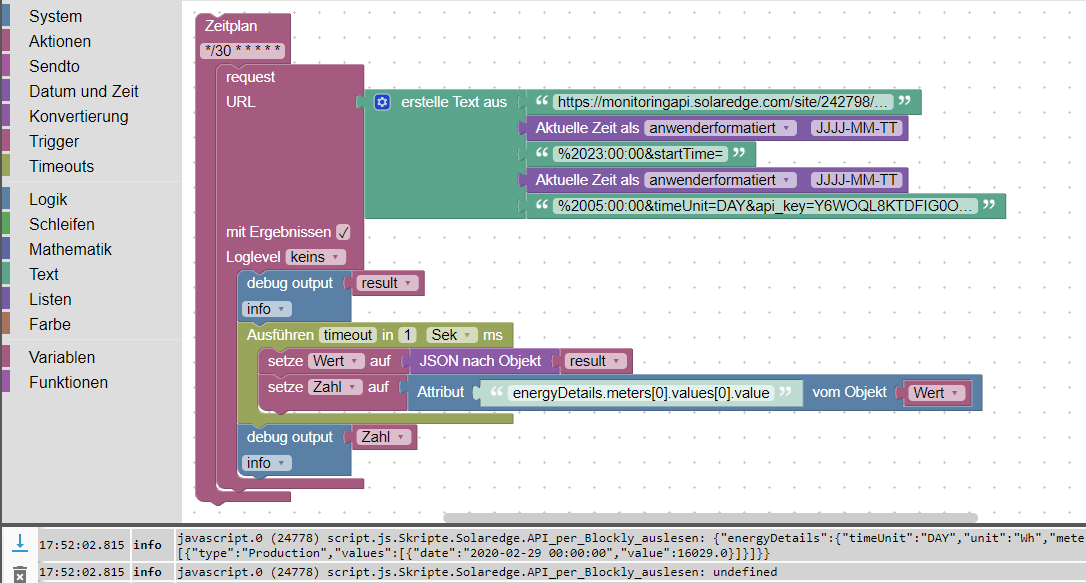This screenshot has width=1086, height=583.
Task: Edit the energyDetails.meters attribute path field
Action: (x=641, y=393)
